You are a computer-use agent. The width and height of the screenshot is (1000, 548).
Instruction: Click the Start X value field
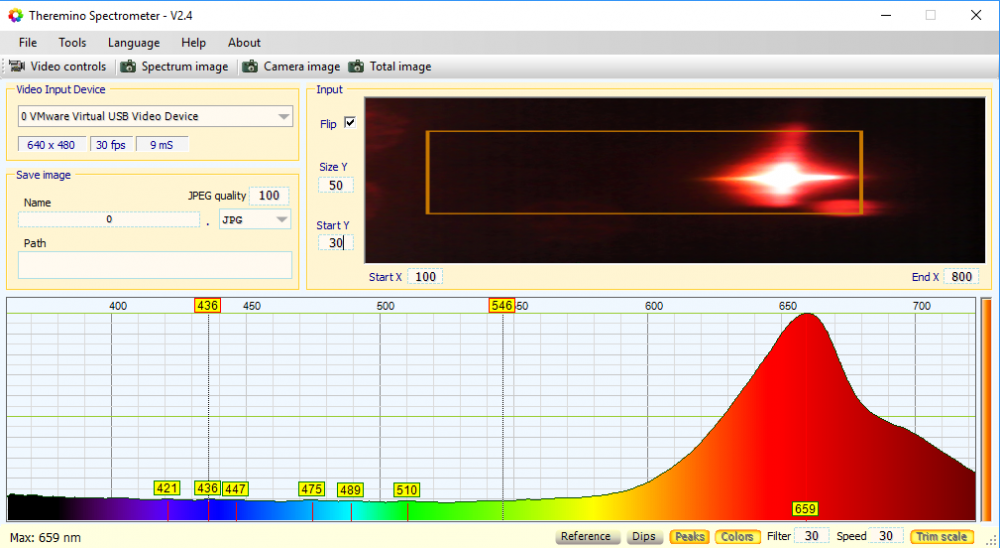point(425,277)
